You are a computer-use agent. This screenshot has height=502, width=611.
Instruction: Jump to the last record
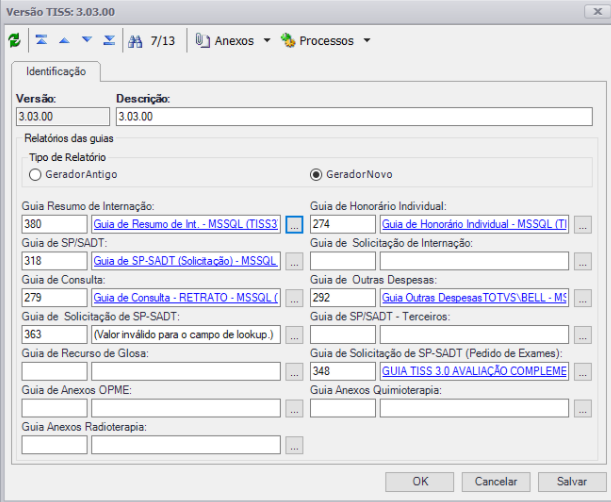tap(109, 40)
